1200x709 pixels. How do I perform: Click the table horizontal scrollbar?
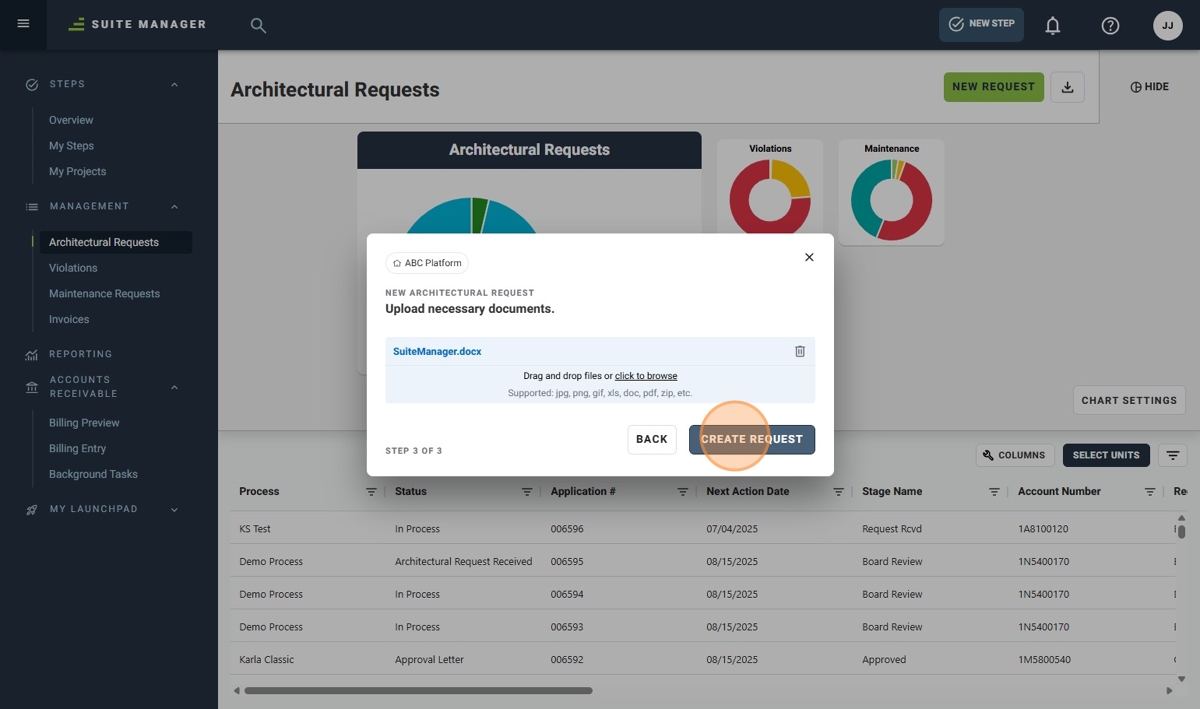tap(418, 690)
